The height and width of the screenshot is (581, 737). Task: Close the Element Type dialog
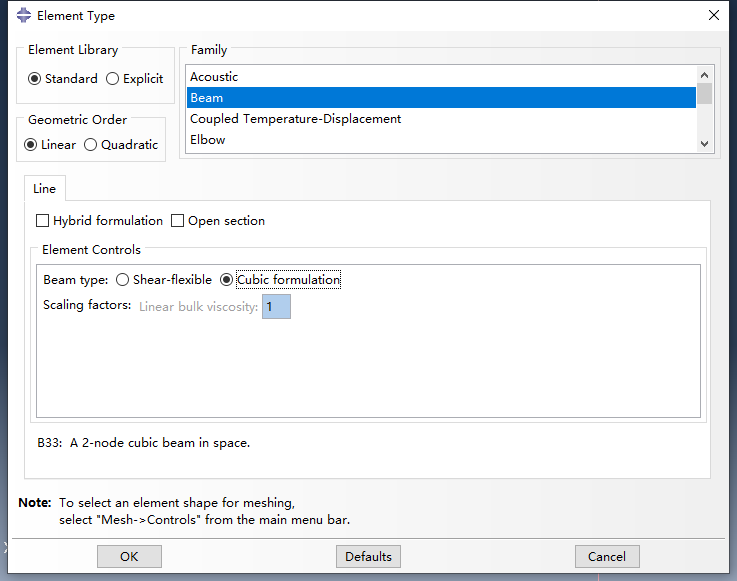click(713, 15)
